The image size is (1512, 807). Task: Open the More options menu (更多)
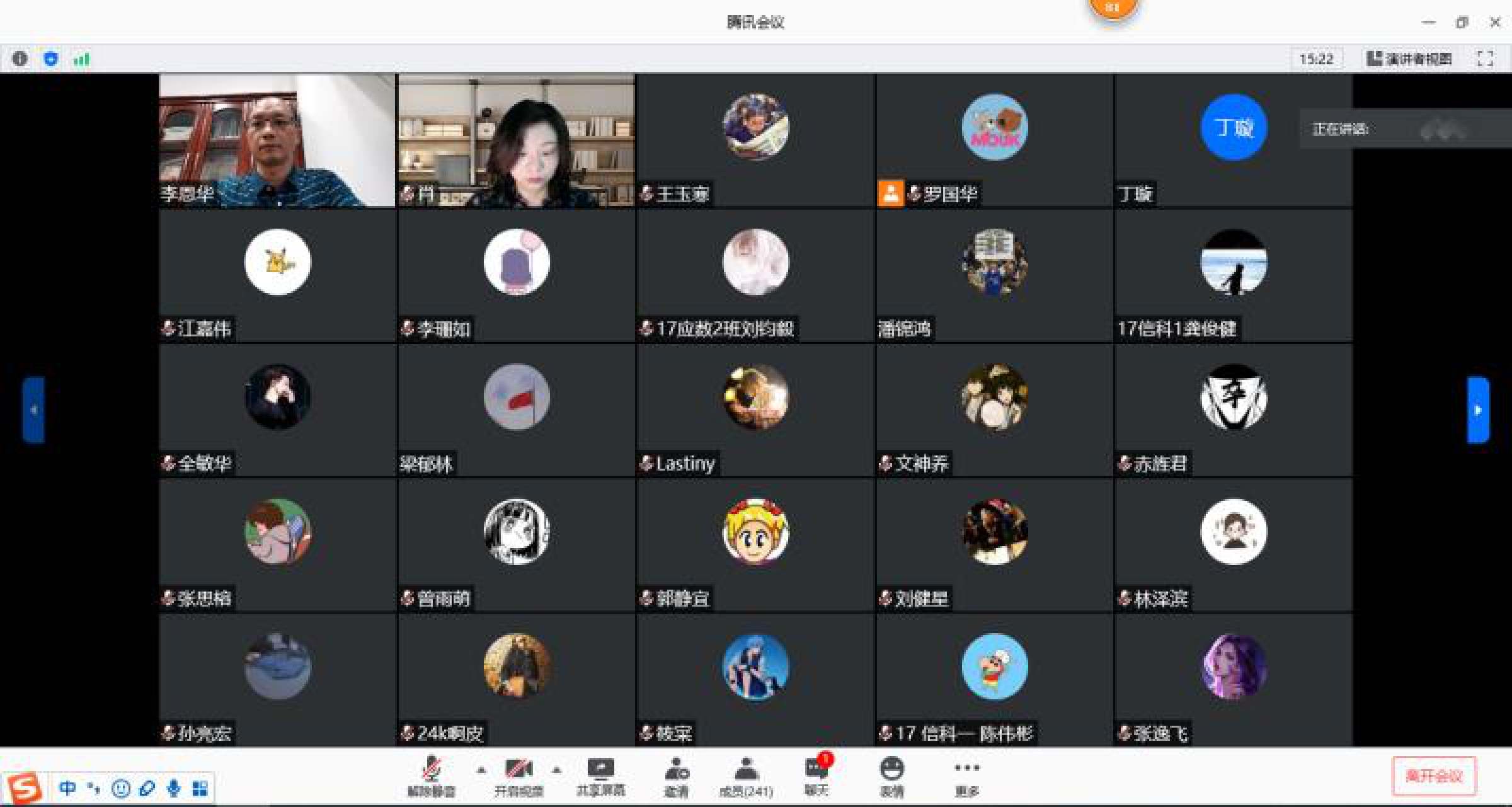pos(966,776)
